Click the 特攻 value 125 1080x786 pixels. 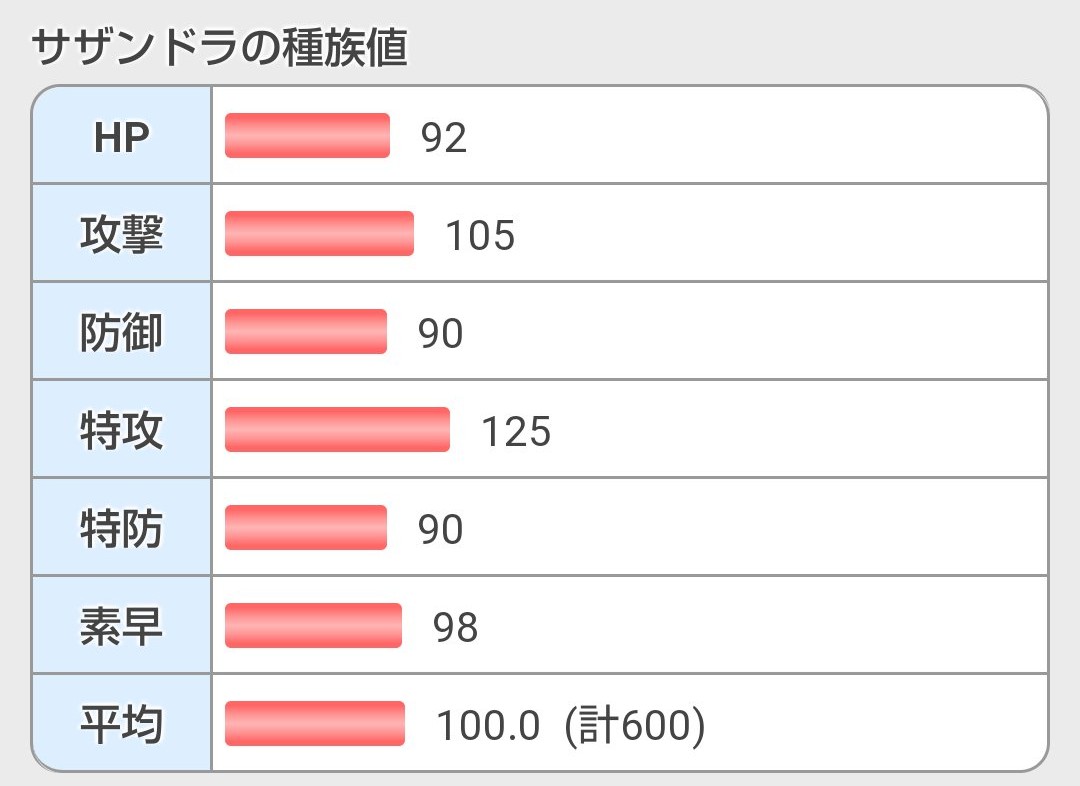point(516,432)
